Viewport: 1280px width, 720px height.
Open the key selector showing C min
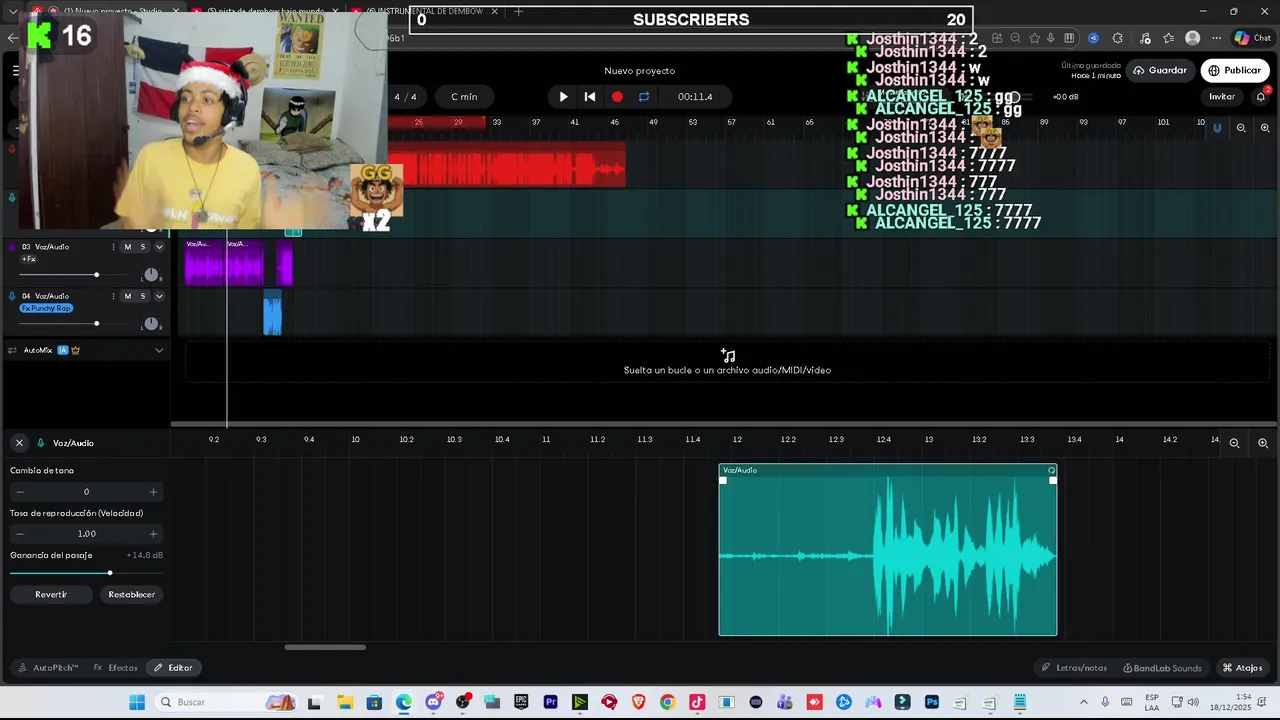[x=464, y=97]
